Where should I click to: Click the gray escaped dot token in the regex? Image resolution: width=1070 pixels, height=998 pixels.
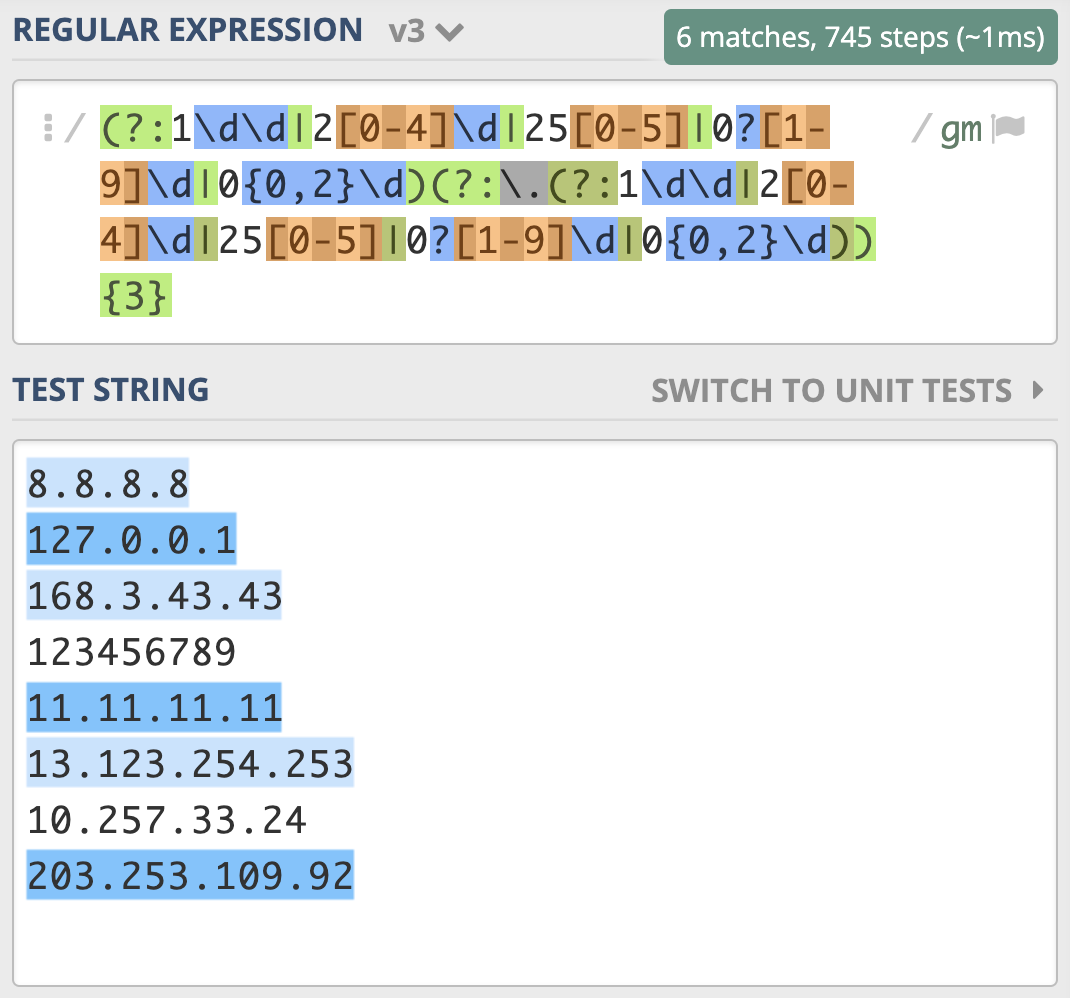click(x=523, y=185)
